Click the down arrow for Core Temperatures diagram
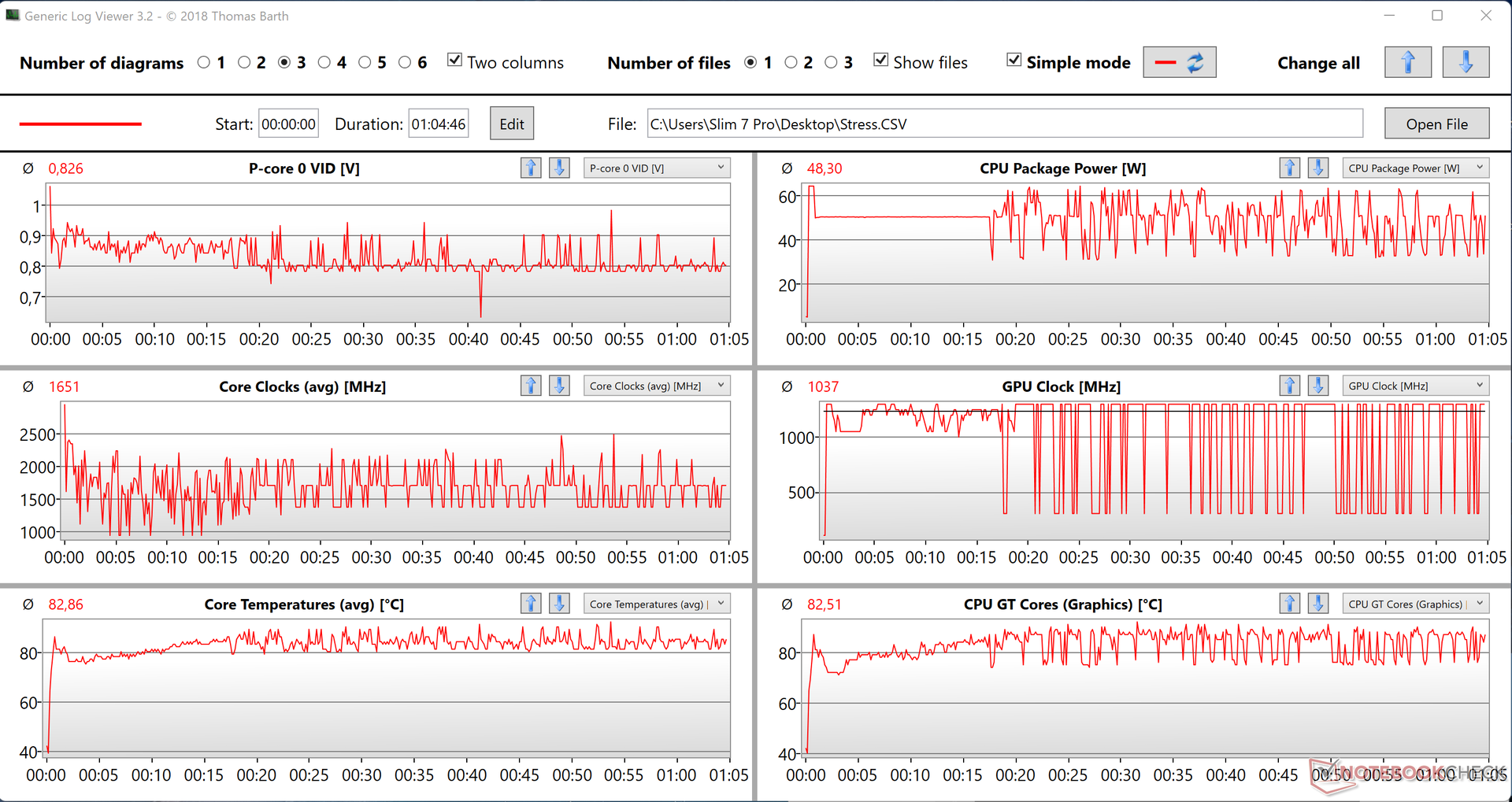This screenshot has width=1512, height=802. [559, 604]
